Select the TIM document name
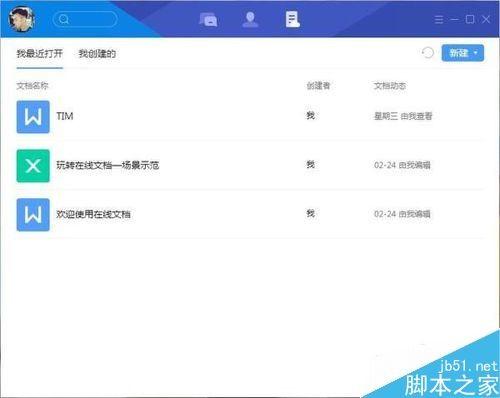 (65, 116)
